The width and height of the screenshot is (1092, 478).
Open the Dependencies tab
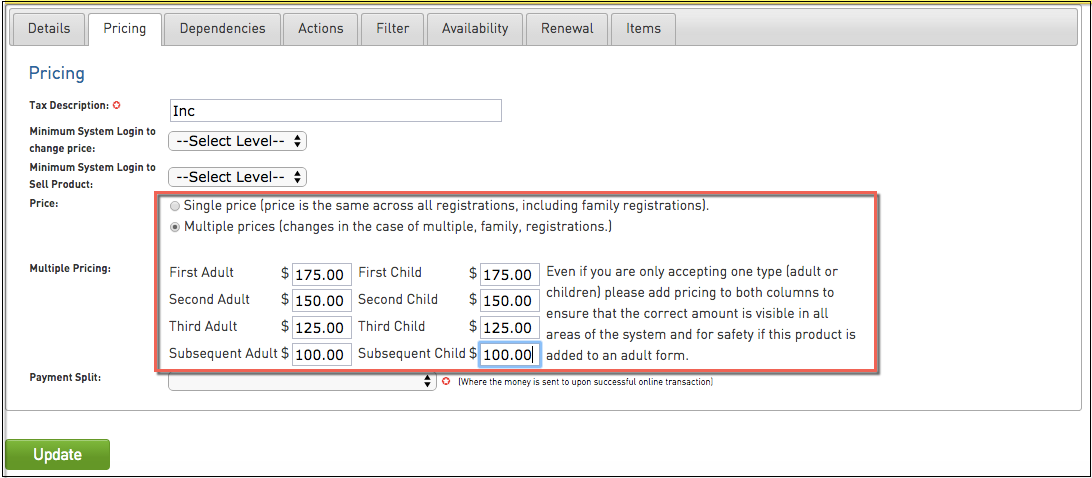222,28
